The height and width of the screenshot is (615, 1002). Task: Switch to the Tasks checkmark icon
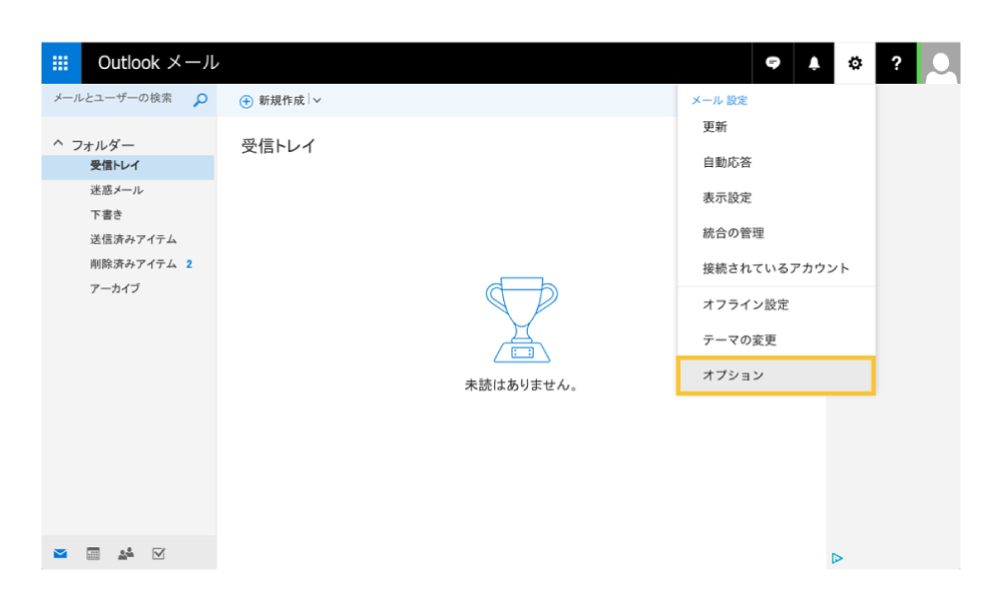tap(158, 554)
